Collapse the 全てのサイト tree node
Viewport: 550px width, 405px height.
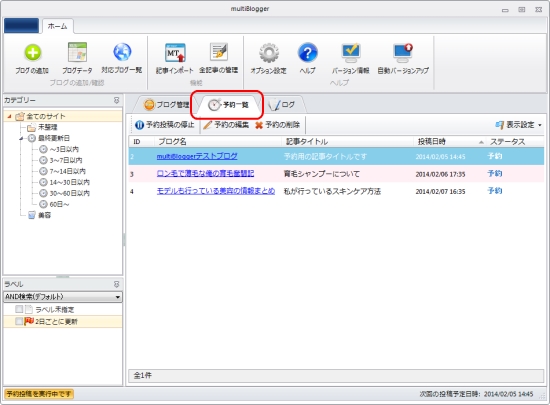[x=9, y=116]
